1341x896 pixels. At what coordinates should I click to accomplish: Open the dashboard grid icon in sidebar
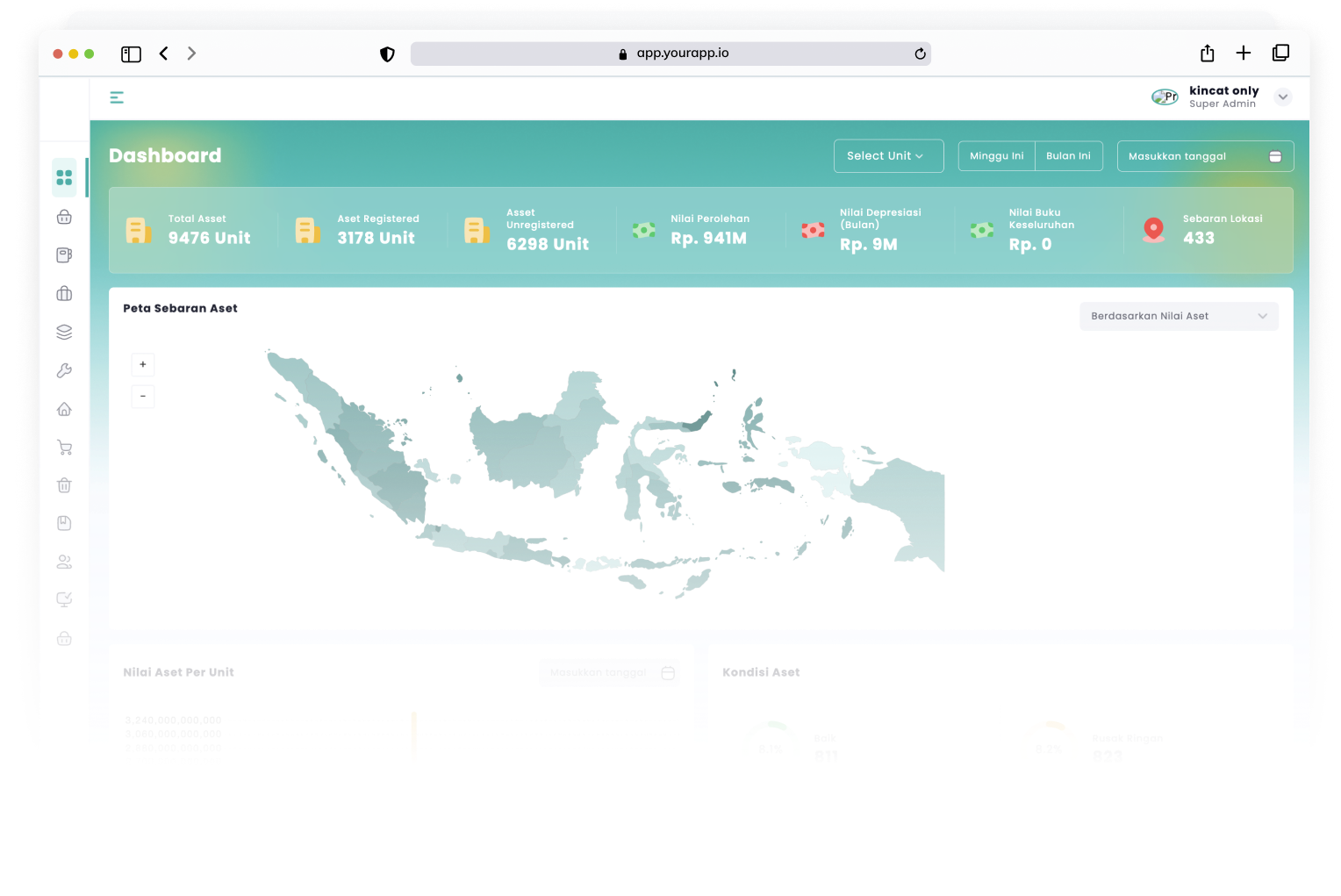tap(64, 177)
